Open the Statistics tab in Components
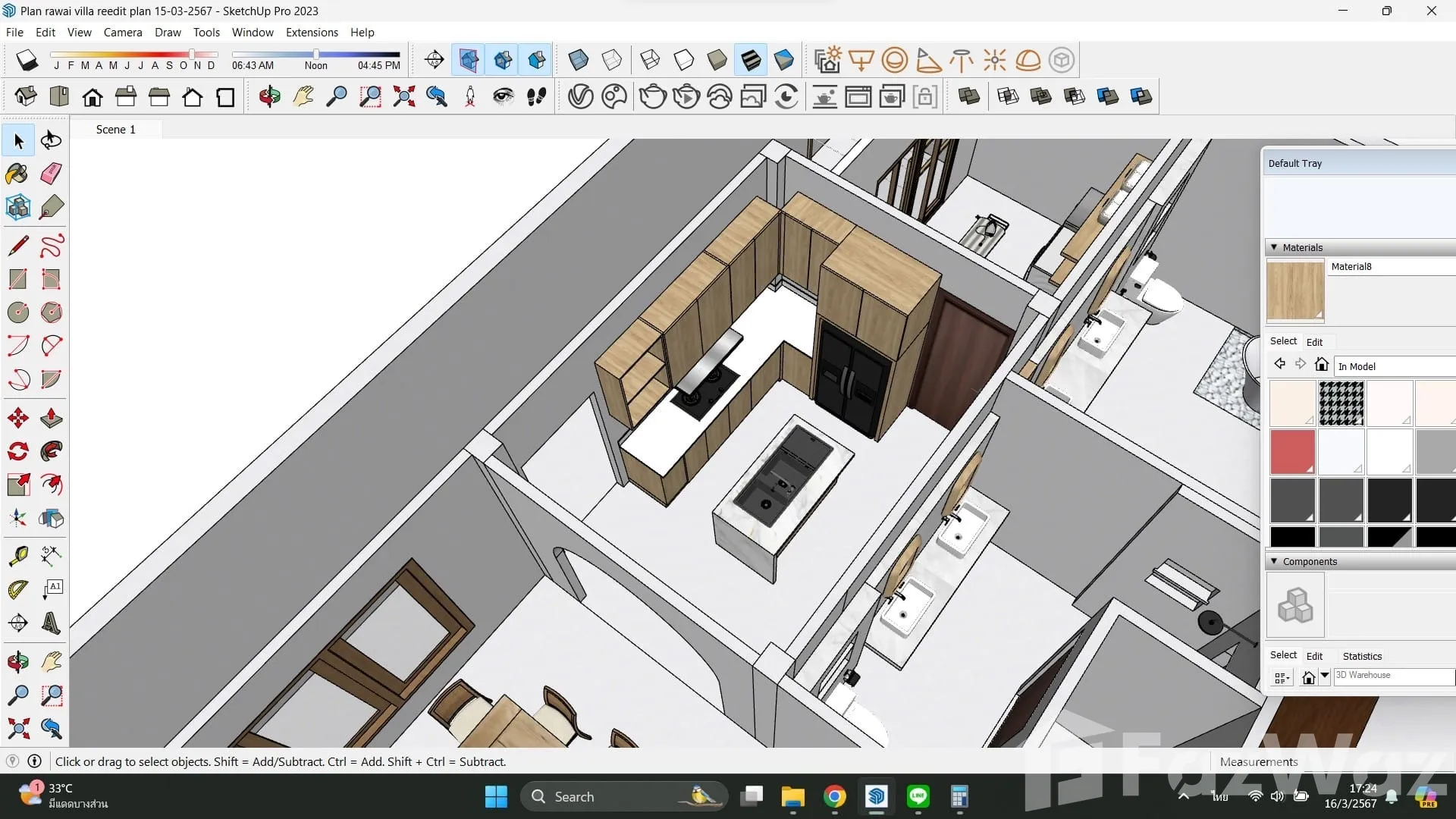This screenshot has width=1456, height=819. click(1362, 656)
